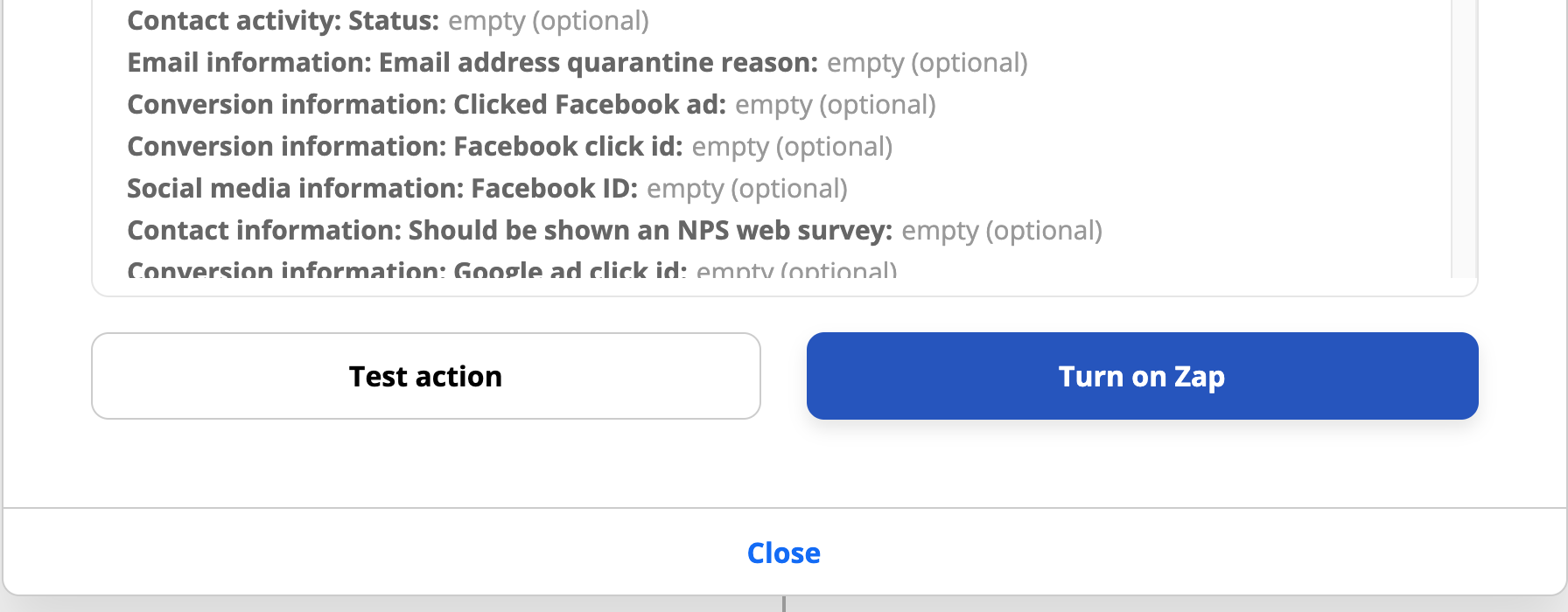Click the Test action button
This screenshot has width=1568, height=612.
click(425, 376)
